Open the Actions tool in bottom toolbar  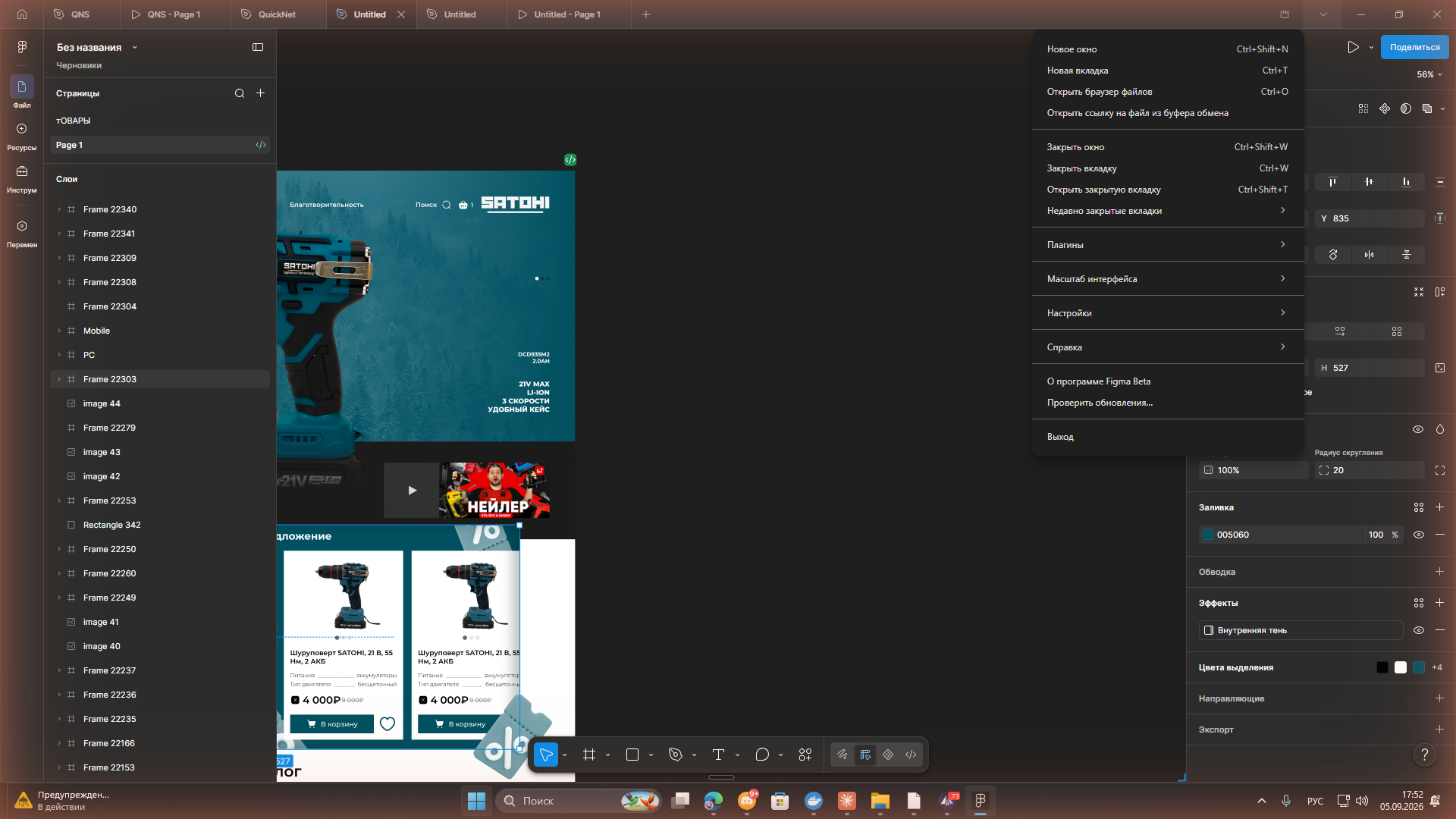[805, 755]
